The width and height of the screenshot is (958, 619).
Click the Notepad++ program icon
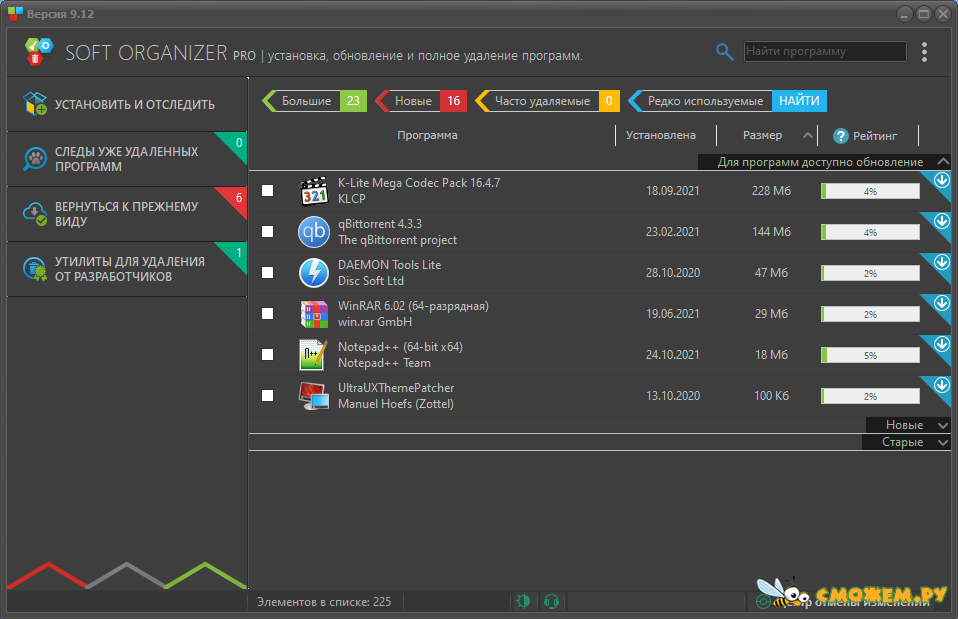(314, 354)
